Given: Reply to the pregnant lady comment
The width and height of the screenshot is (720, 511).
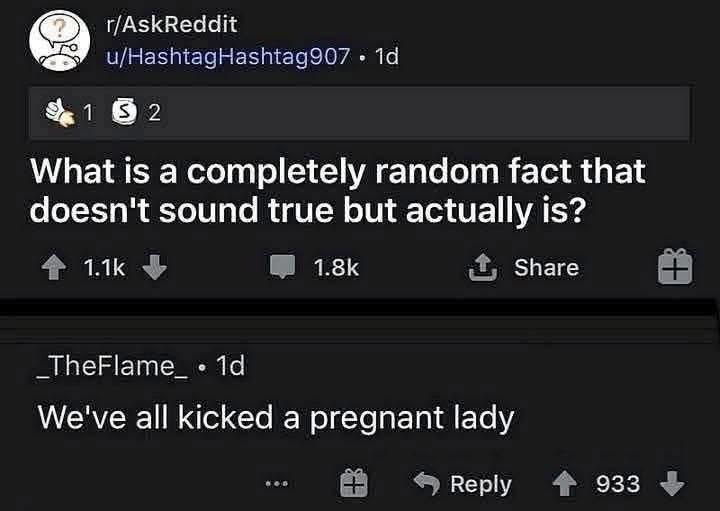Looking at the screenshot, I should pyautogui.click(x=462, y=484).
